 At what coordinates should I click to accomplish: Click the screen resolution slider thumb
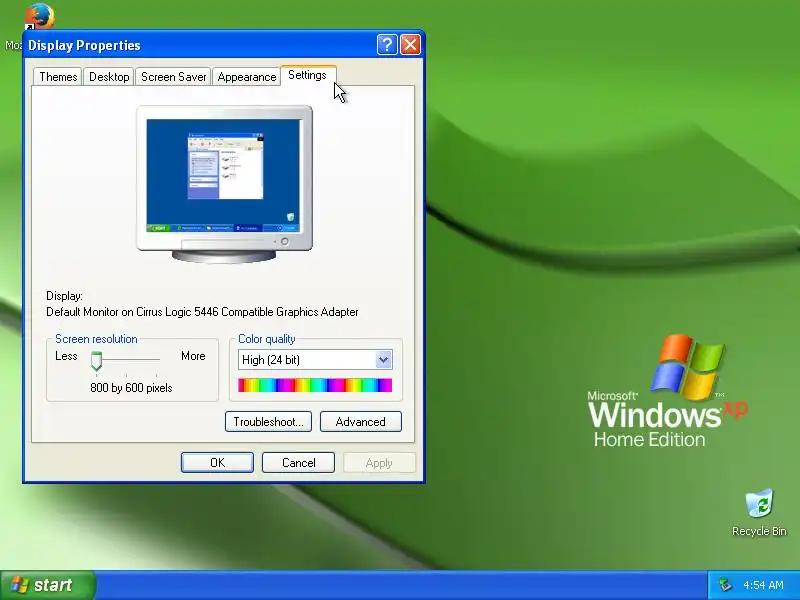click(96, 361)
